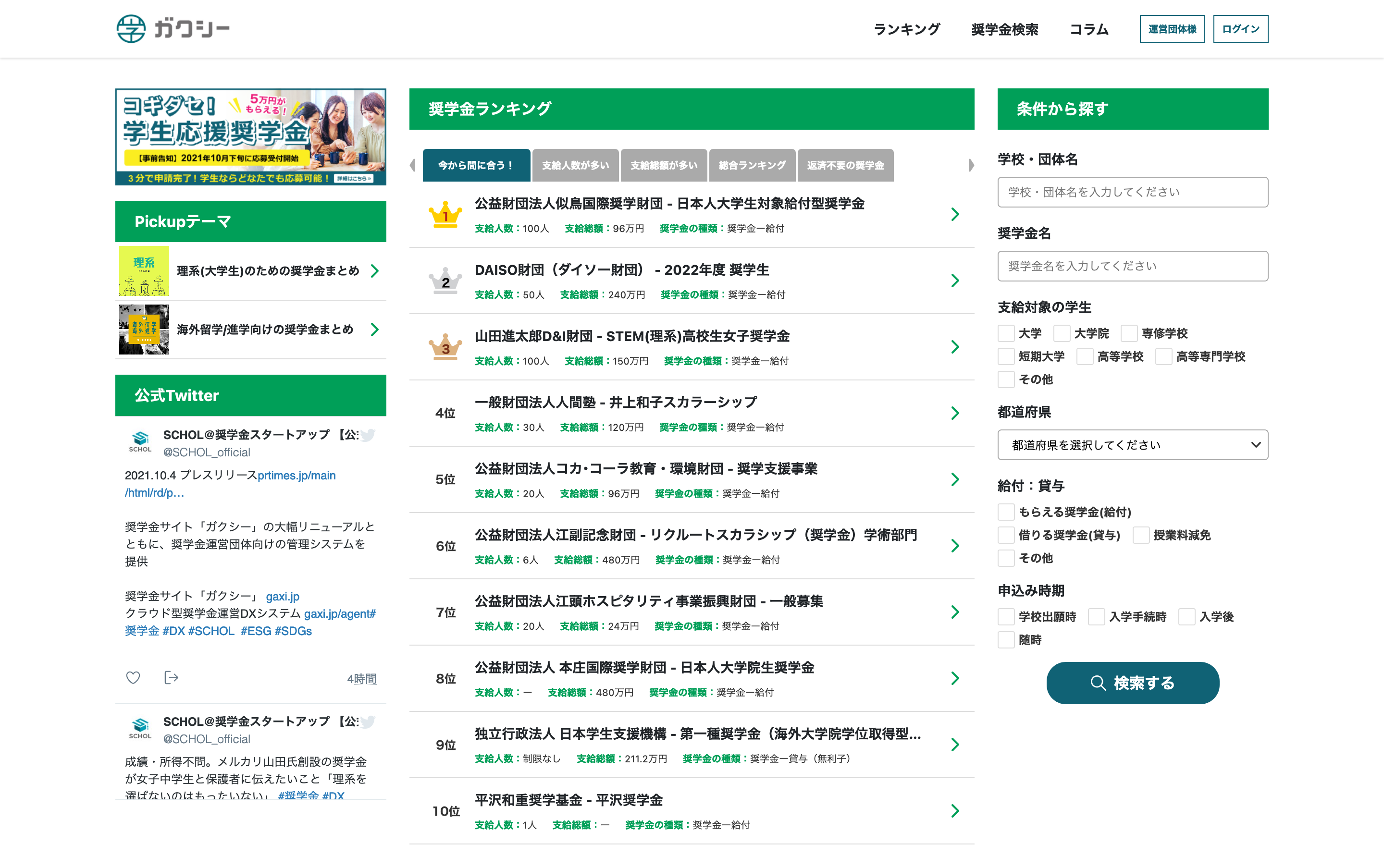Switch to 支給人数が多い tab
1384x868 pixels.
pos(575,165)
